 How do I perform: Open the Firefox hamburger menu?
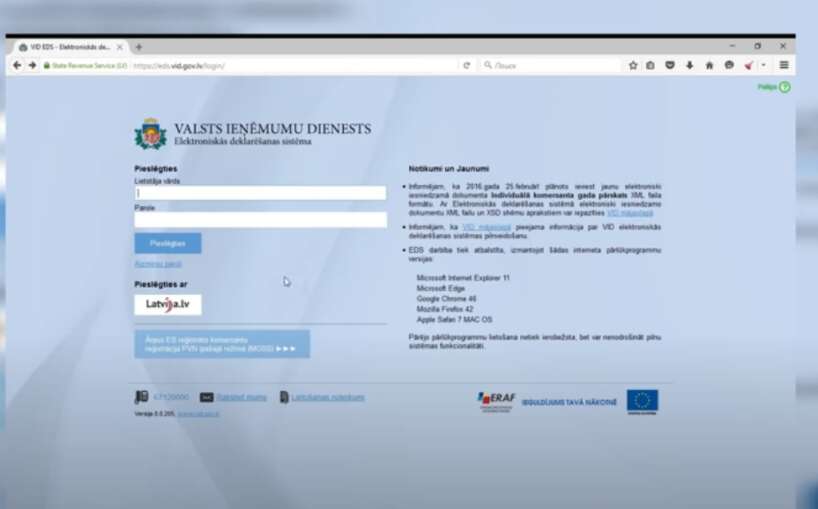(784, 65)
